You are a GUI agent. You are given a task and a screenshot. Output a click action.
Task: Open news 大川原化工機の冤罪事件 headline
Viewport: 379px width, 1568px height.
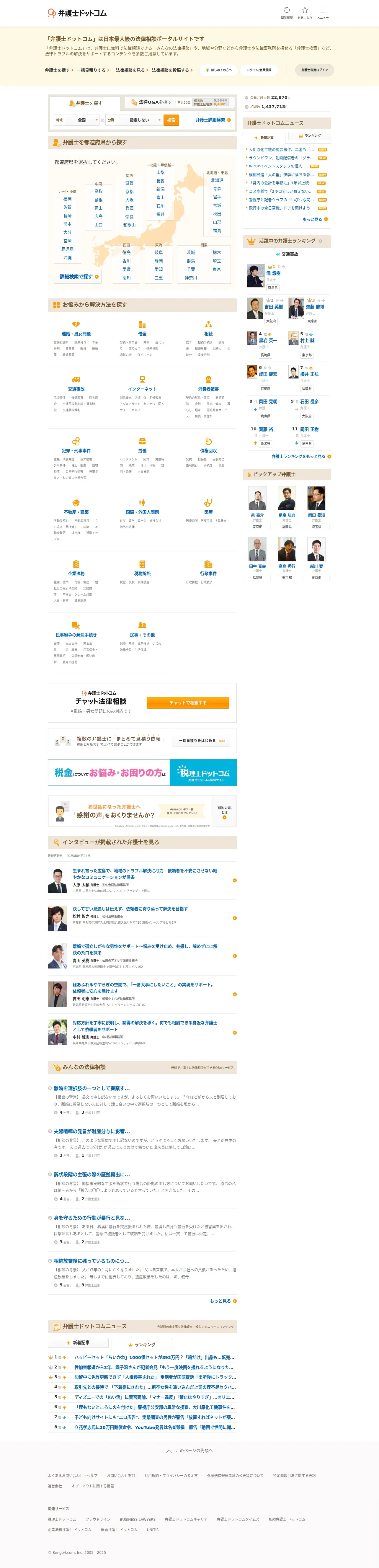pos(281,149)
